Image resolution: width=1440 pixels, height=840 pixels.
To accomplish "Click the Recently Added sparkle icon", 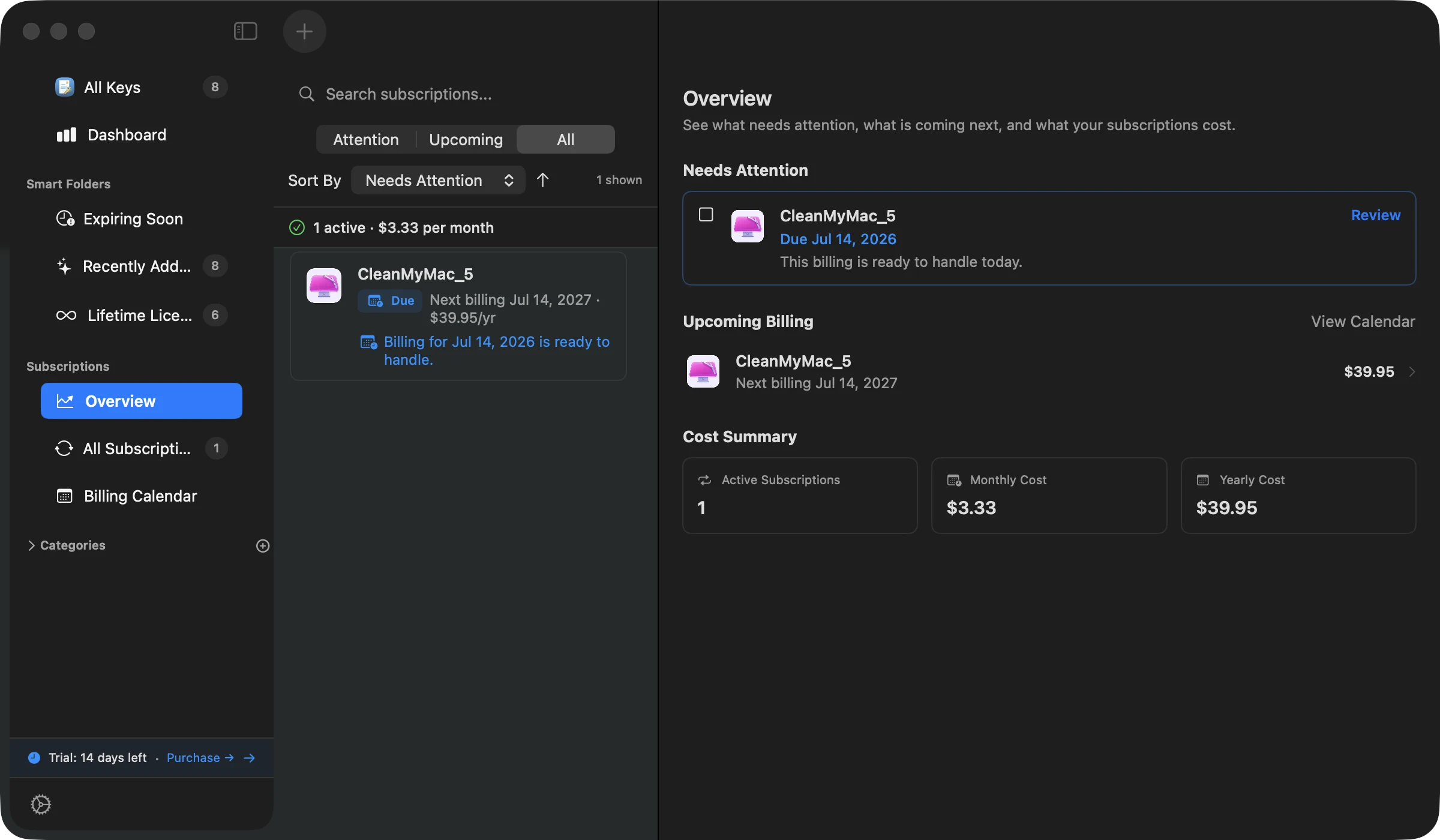I will click(x=64, y=266).
